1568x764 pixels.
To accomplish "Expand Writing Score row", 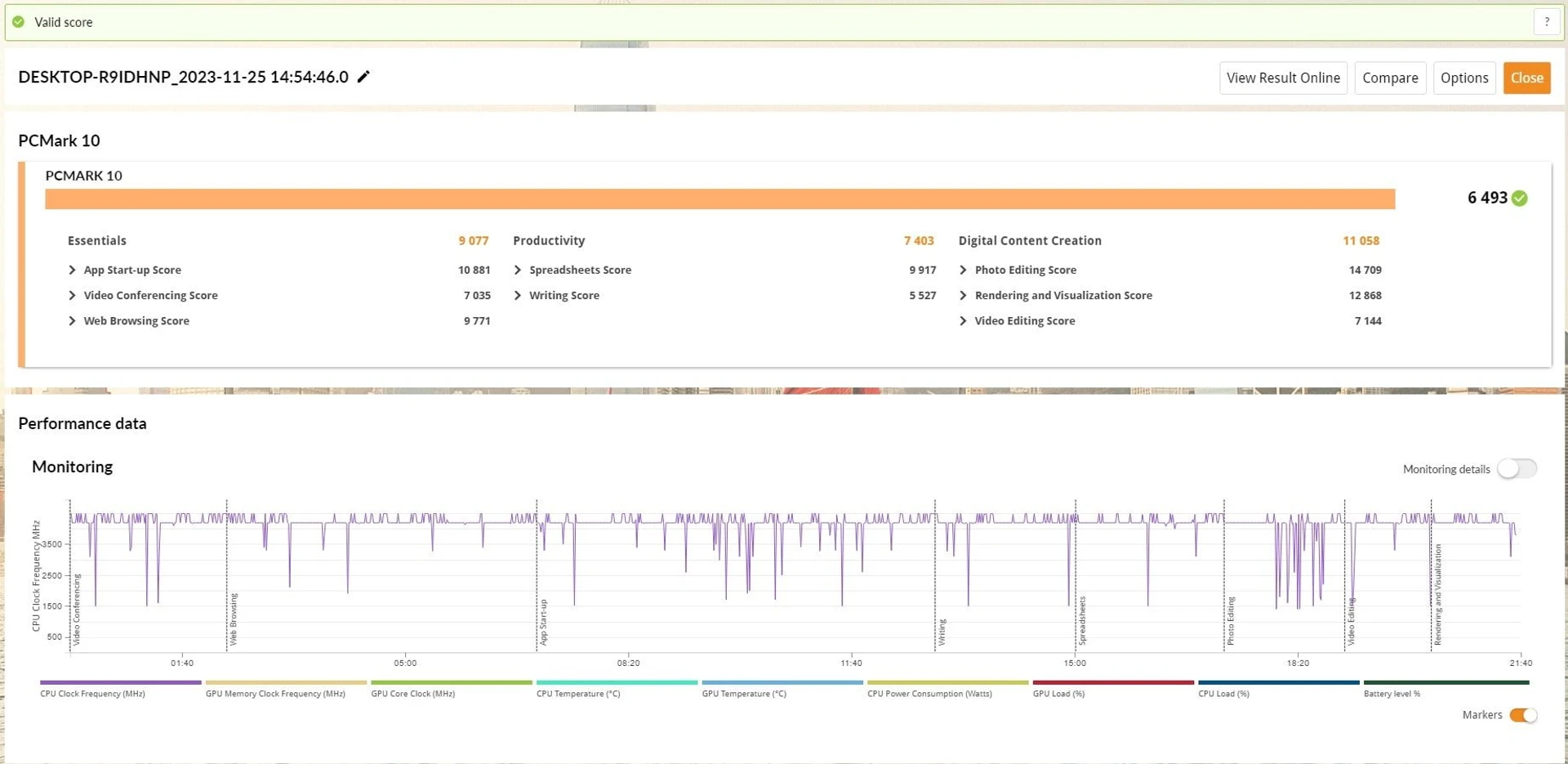I will click(x=518, y=295).
